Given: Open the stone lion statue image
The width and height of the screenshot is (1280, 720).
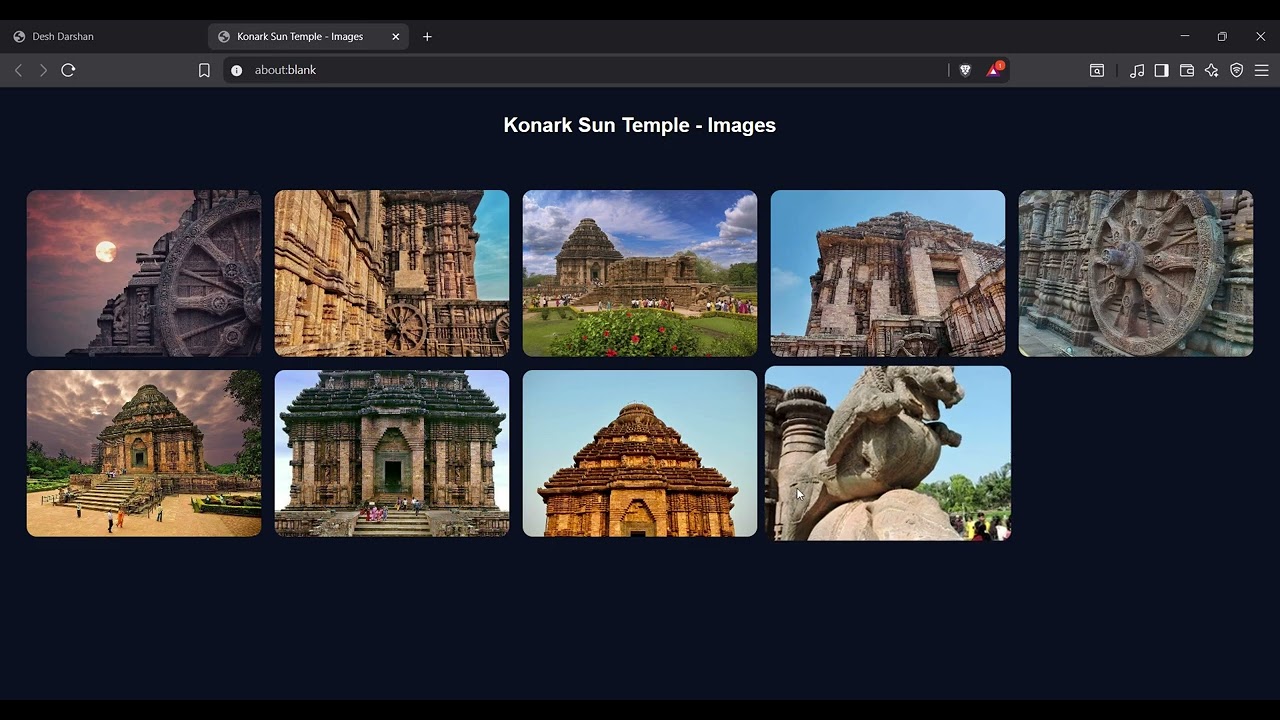Looking at the screenshot, I should click(888, 453).
